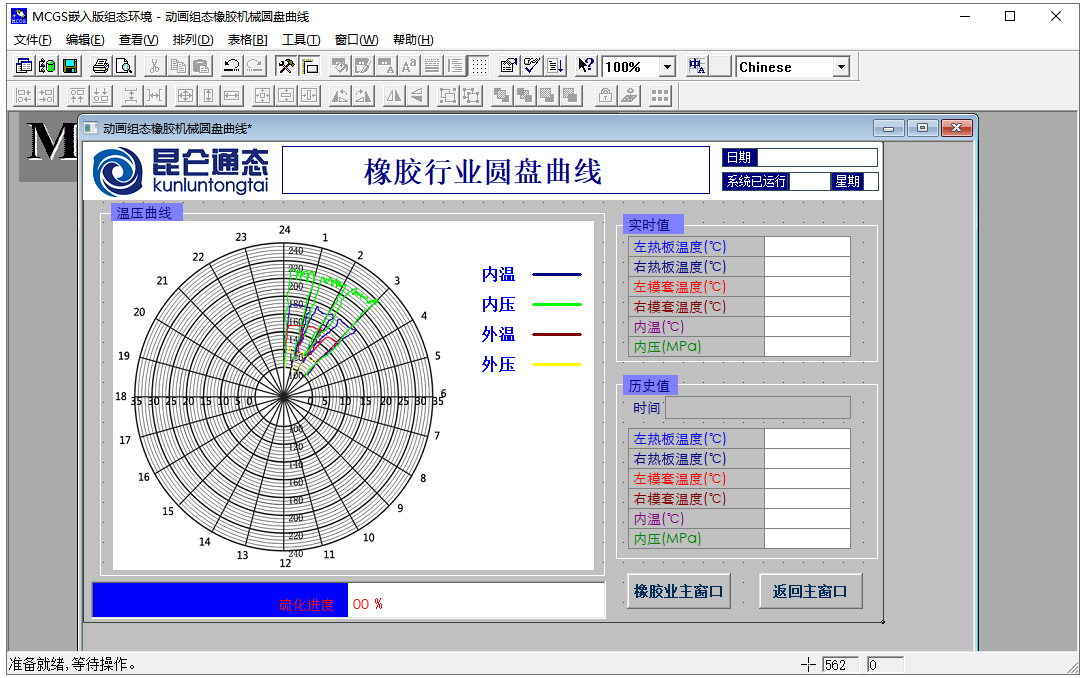Click the language switch icon
1083x678 pixels.
click(697, 66)
